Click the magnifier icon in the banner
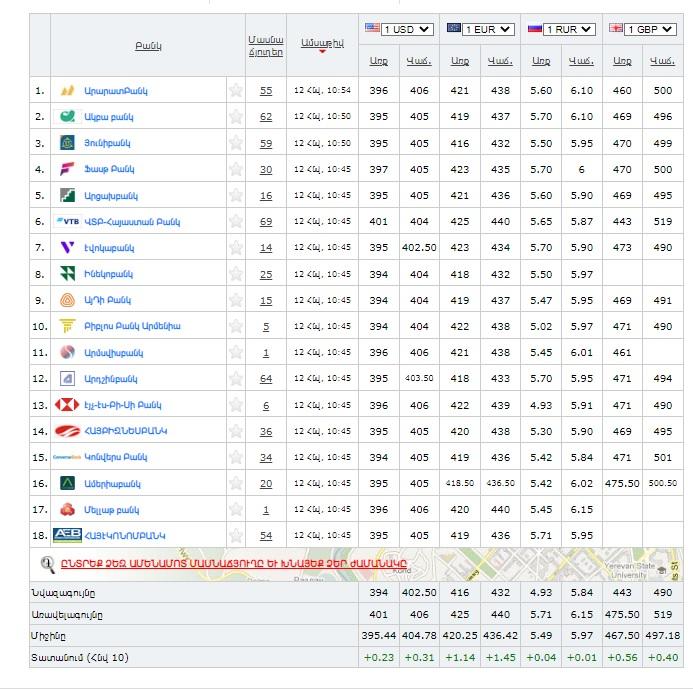The height and width of the screenshot is (691, 693). [x=47, y=564]
